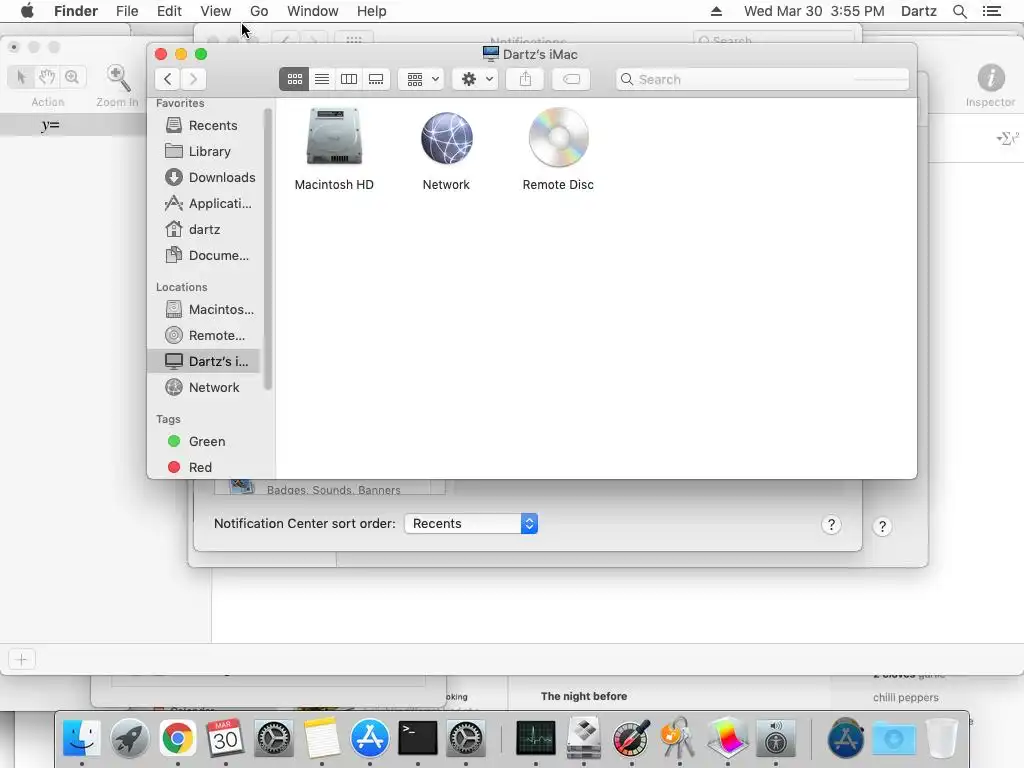Open the Action gear menu

click(475, 79)
